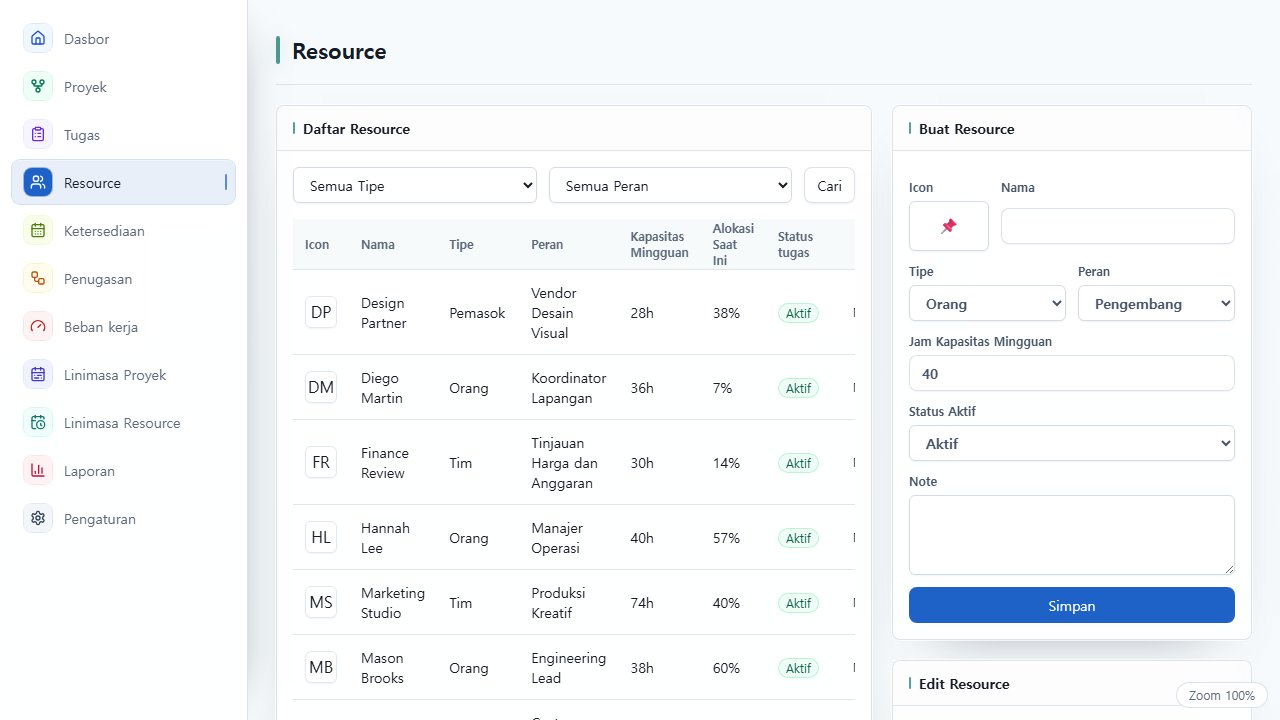
Task: Click the Kapasitas Mingguan column header
Action: coord(659,245)
